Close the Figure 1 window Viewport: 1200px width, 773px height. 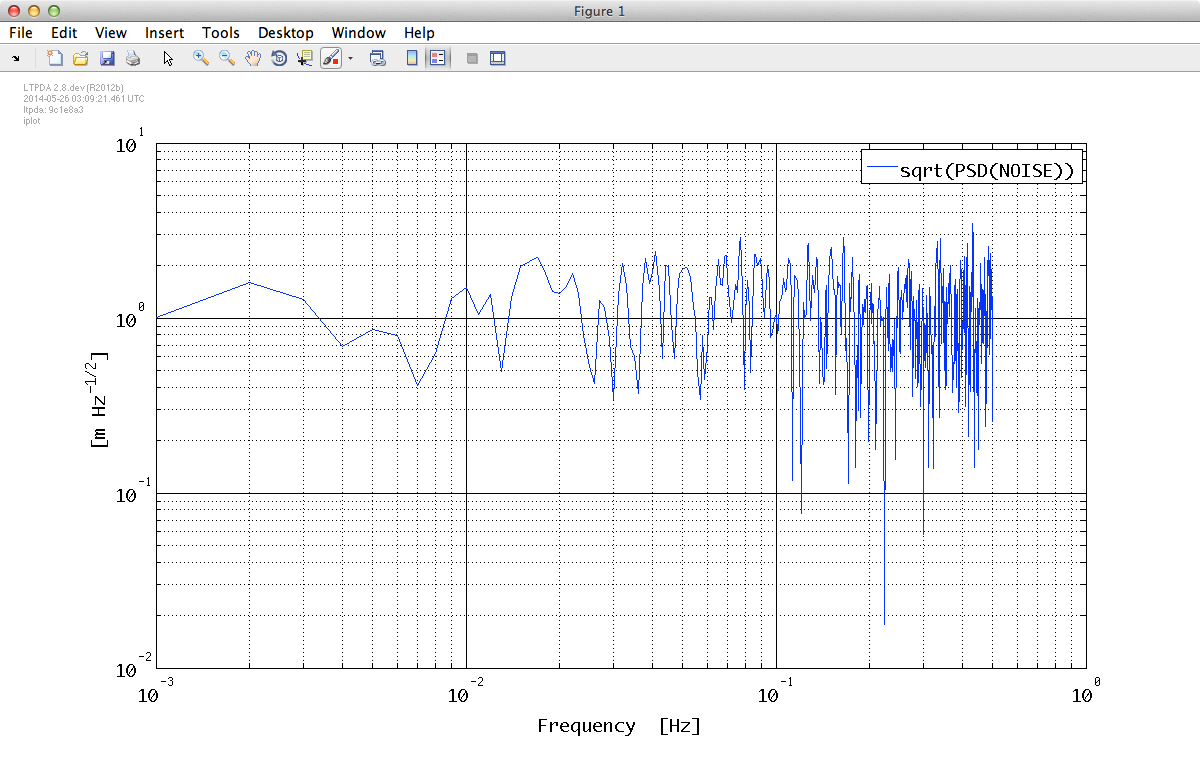click(13, 11)
